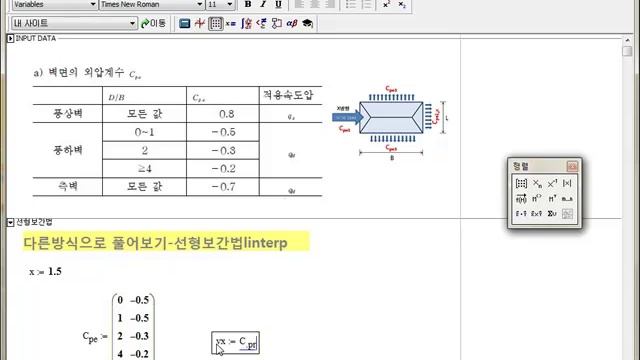Toggle the Vector and Matrix toolbar button
640x360 pixels.
216,23
